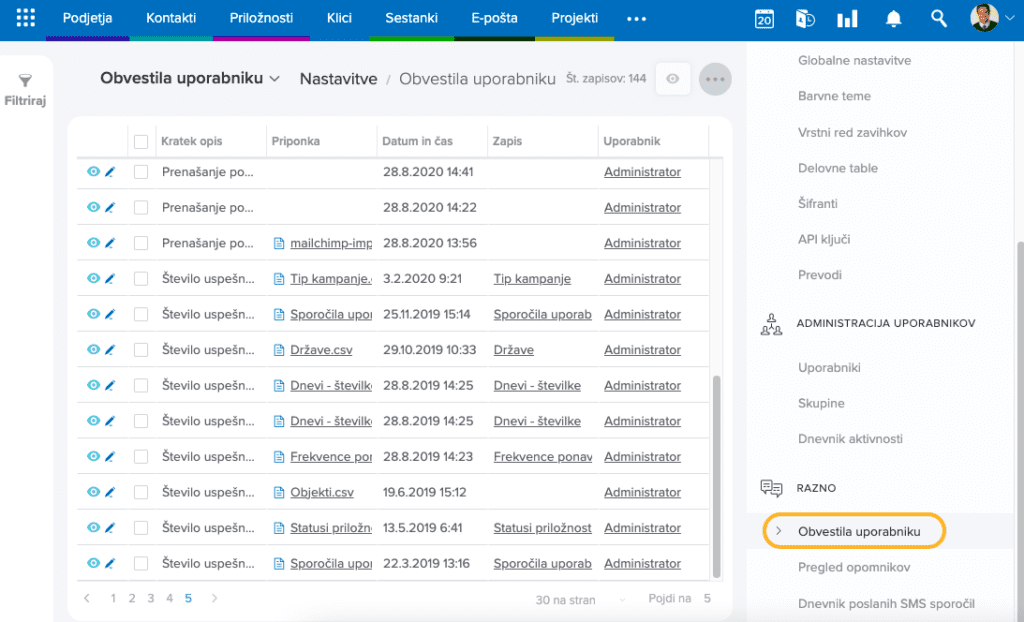Click the notifications bell icon
1024x622 pixels.
pyautogui.click(x=894, y=18)
